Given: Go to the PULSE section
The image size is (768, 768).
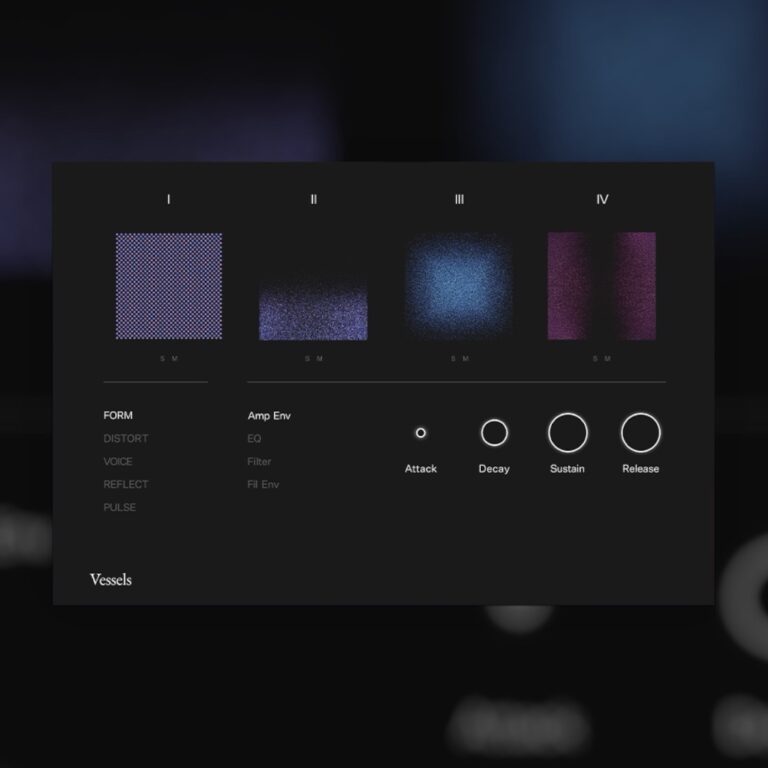Looking at the screenshot, I should coord(120,507).
